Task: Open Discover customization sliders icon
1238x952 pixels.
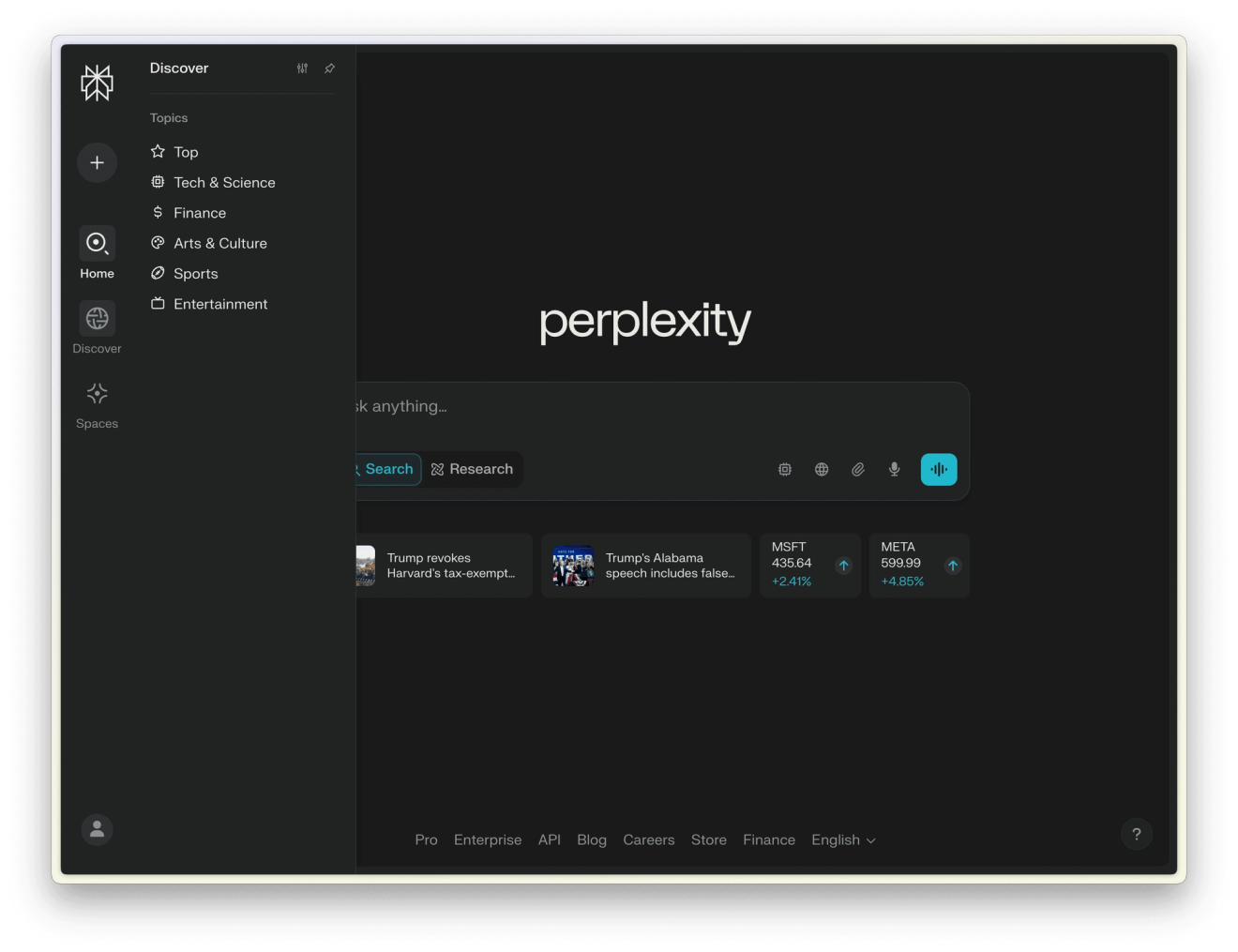Action: [x=302, y=68]
